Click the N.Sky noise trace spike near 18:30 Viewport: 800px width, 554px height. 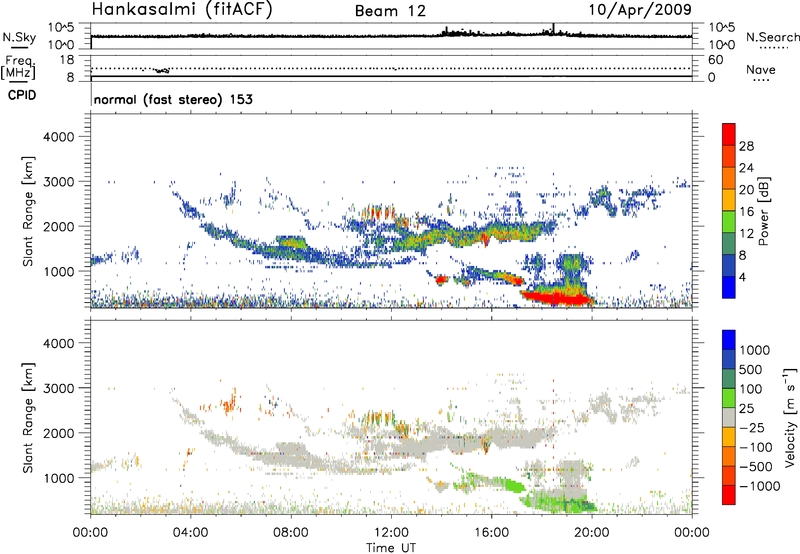[554, 29]
